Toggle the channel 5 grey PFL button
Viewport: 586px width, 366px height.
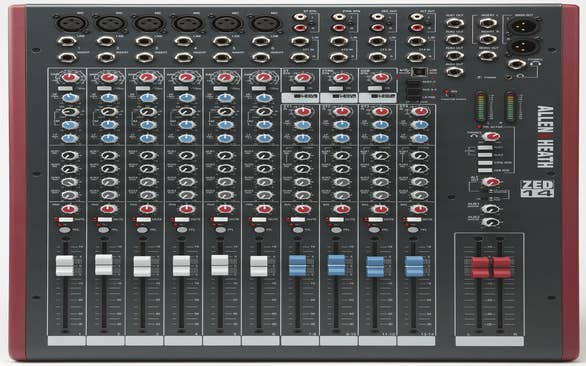pos(220,230)
